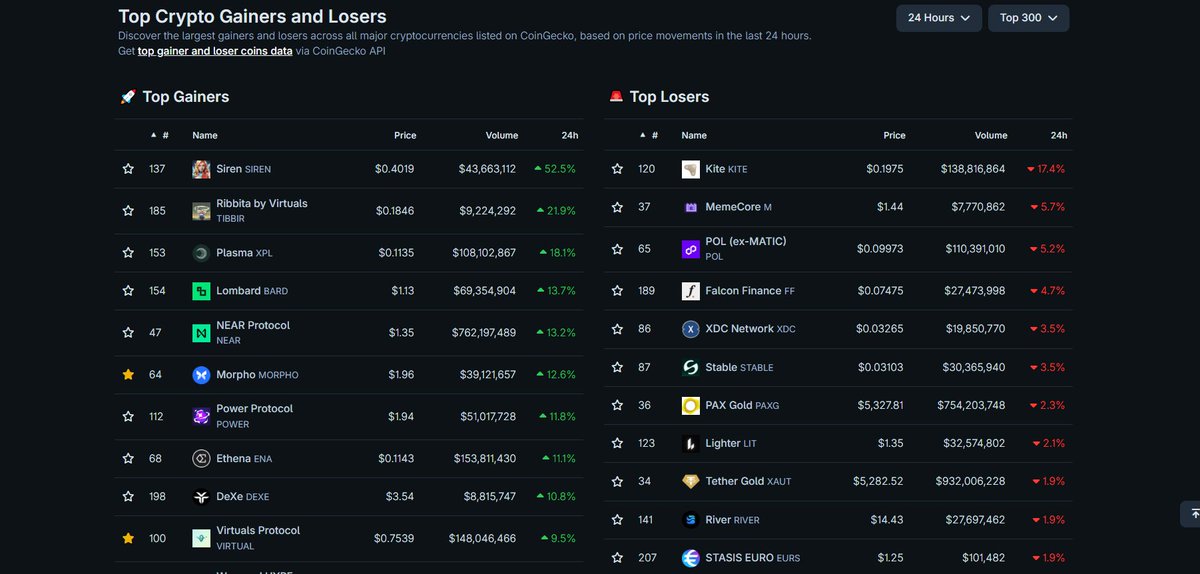1200x574 pixels.
Task: Open the top gainer and loser coins data link
Action: (215, 51)
